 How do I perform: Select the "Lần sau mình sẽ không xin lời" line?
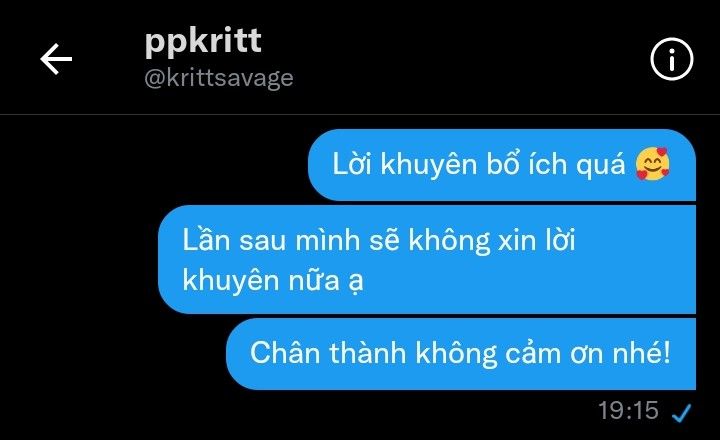[379, 240]
